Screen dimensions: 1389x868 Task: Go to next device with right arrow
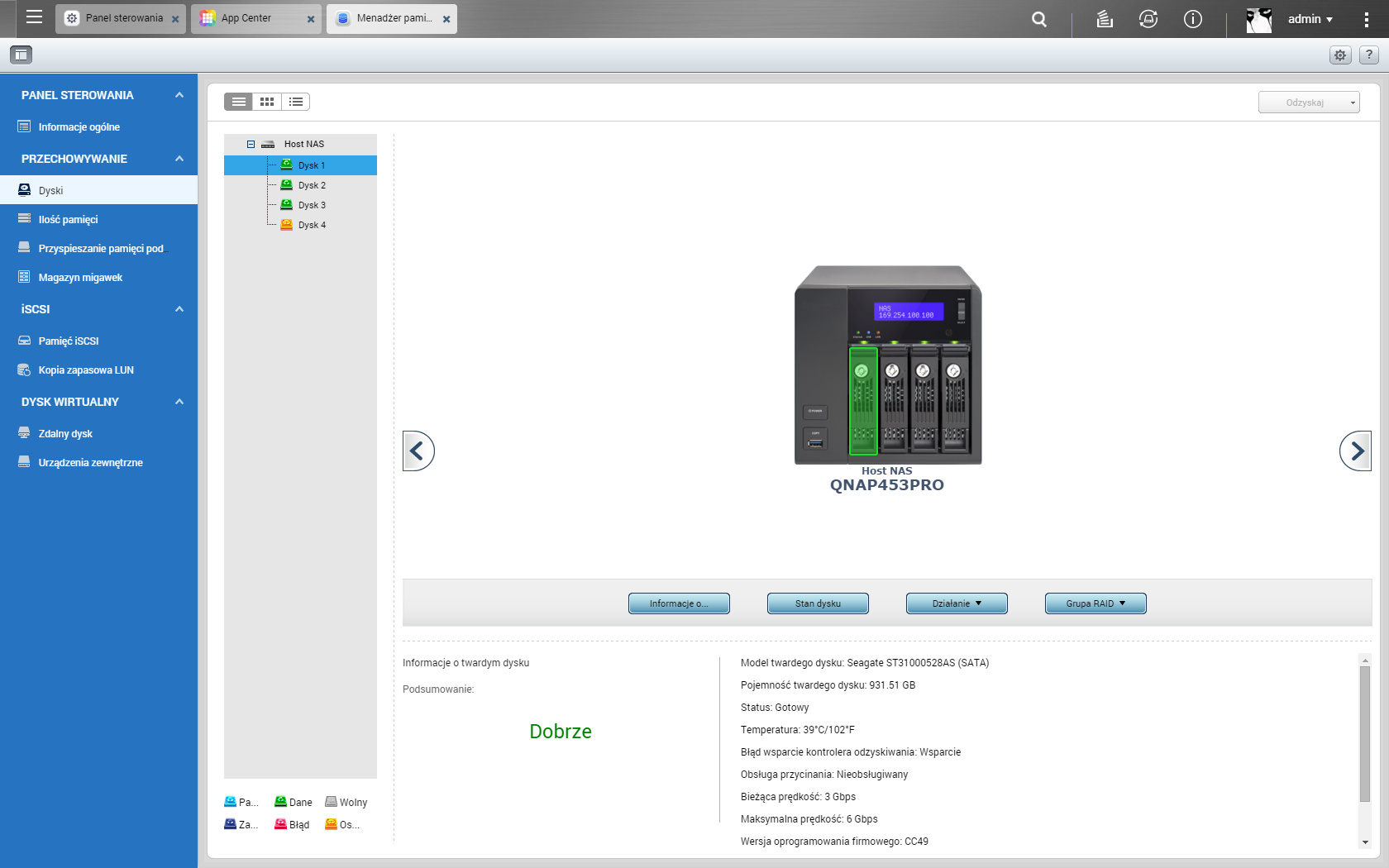click(x=1356, y=451)
